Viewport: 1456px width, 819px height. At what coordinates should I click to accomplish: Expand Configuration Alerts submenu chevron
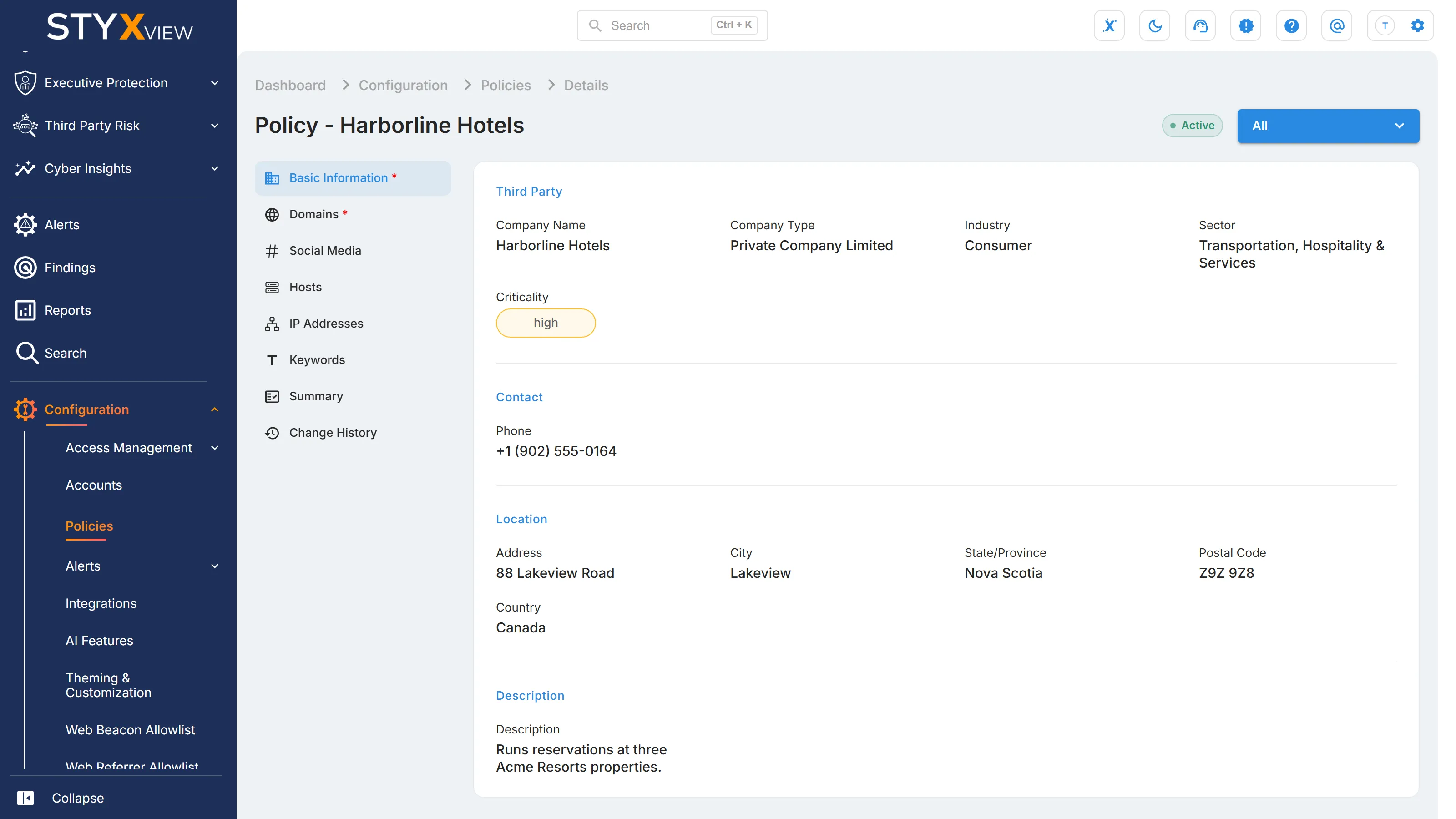click(x=215, y=566)
